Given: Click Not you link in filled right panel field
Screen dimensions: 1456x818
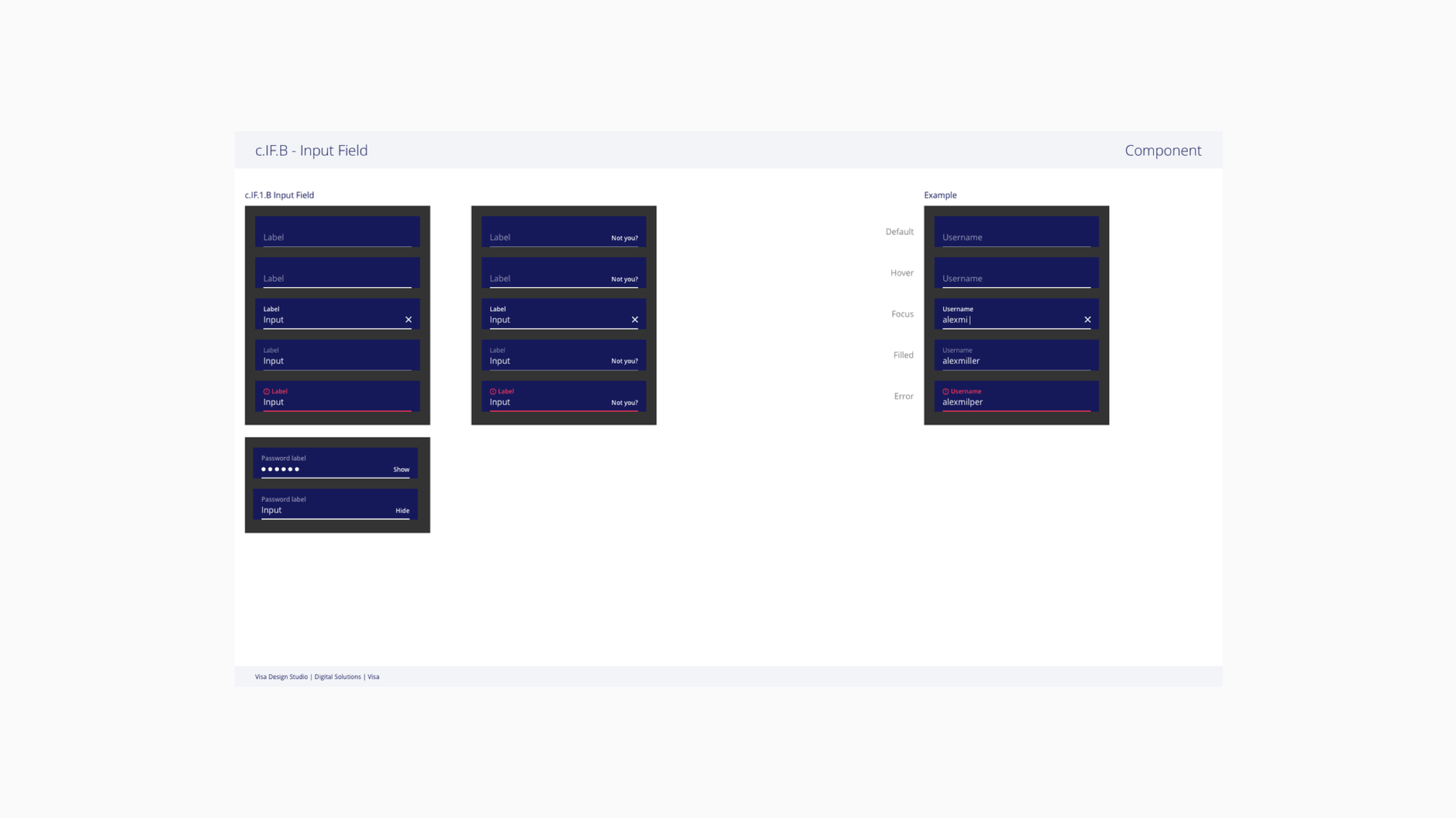Looking at the screenshot, I should (624, 360).
